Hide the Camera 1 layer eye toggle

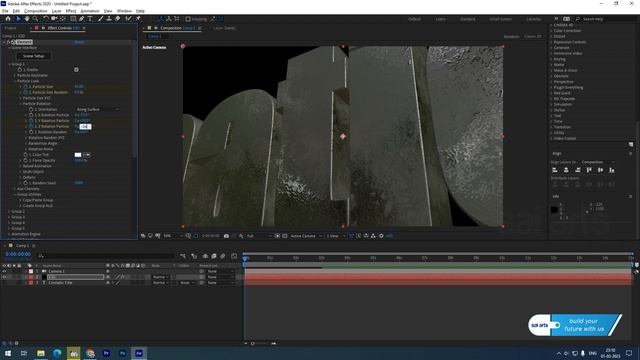4,271
